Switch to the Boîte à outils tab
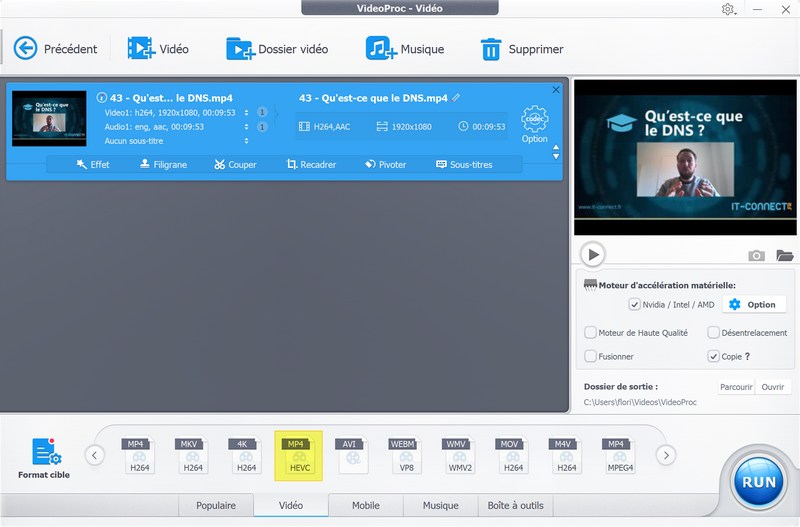 tap(515, 505)
